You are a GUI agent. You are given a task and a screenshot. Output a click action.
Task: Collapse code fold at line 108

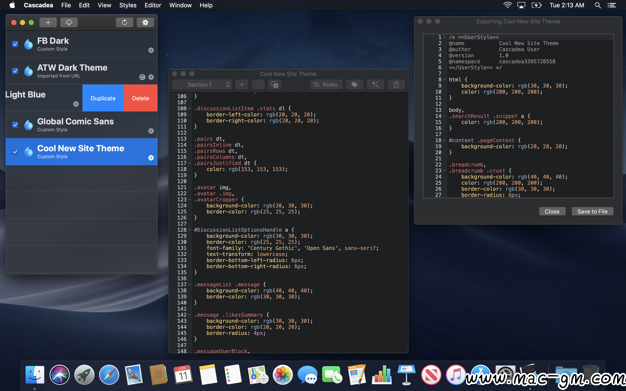190,109
